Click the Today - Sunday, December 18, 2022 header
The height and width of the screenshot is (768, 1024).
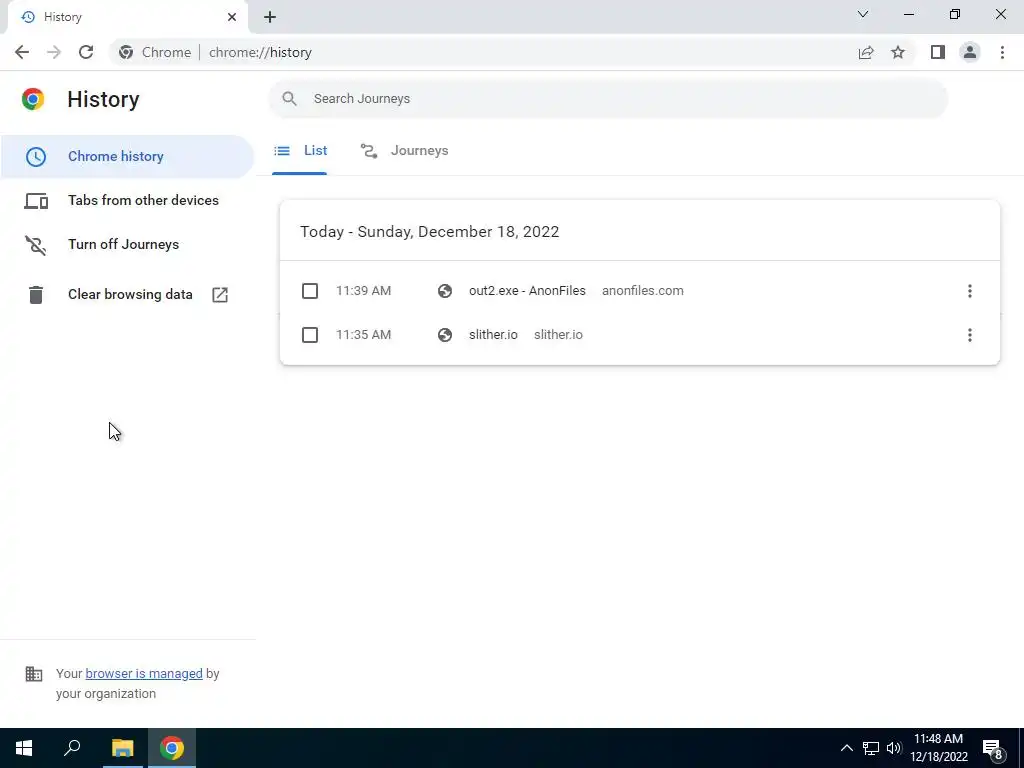429,232
